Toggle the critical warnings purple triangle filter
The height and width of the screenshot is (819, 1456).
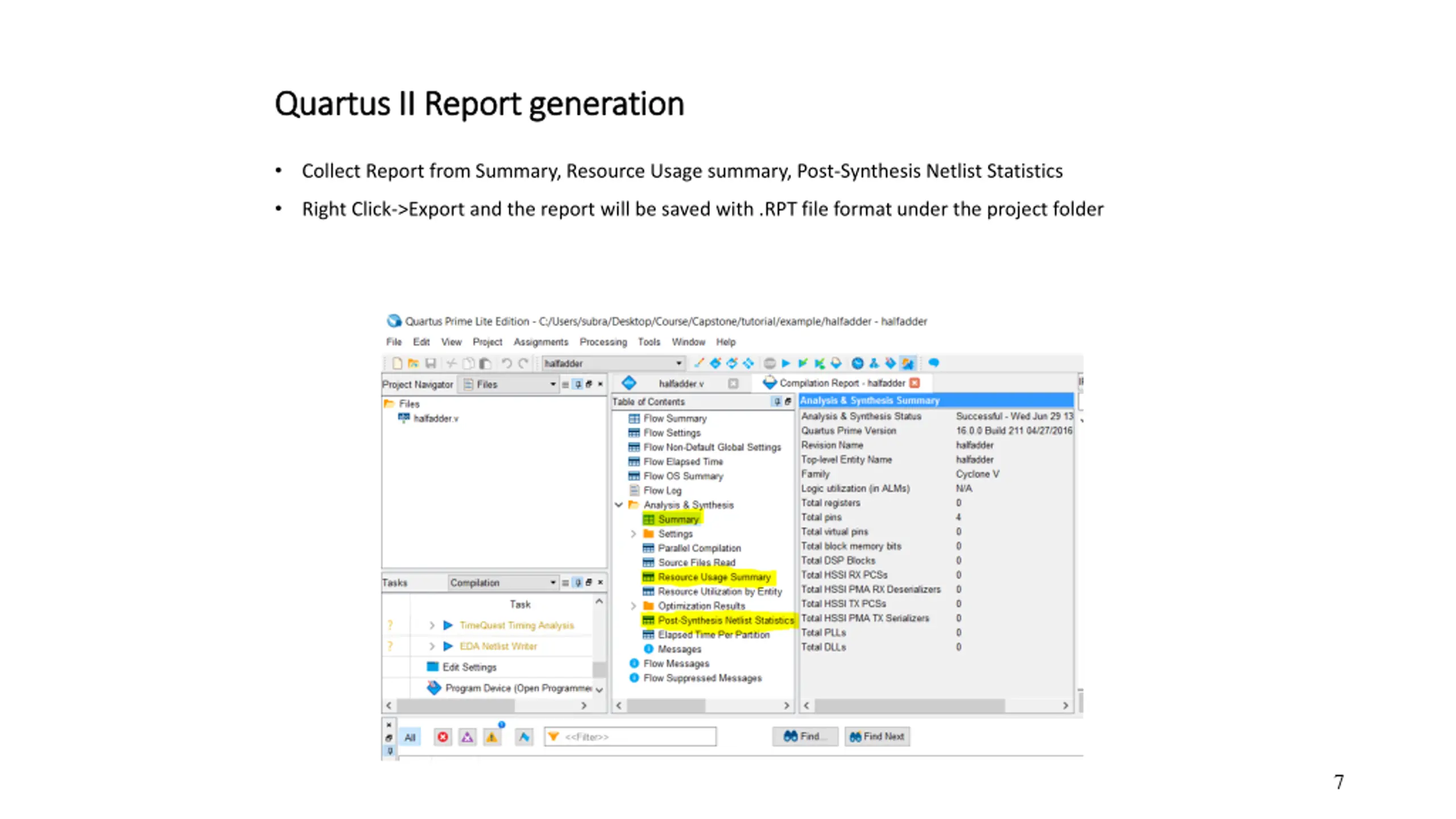[x=468, y=737]
